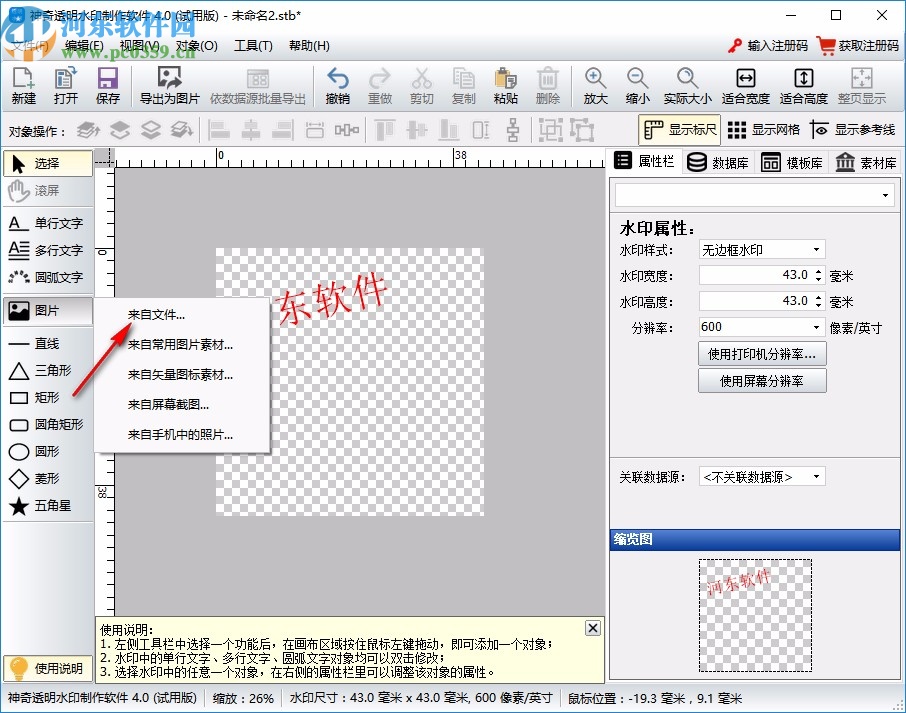This screenshot has height=713, width=906.
Task: Save the document with 保存 icon
Action: [107, 86]
